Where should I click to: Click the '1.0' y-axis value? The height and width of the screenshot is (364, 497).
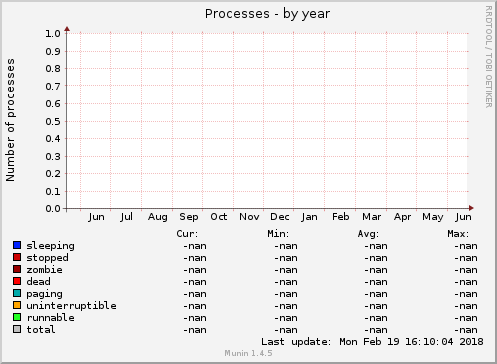(53, 34)
